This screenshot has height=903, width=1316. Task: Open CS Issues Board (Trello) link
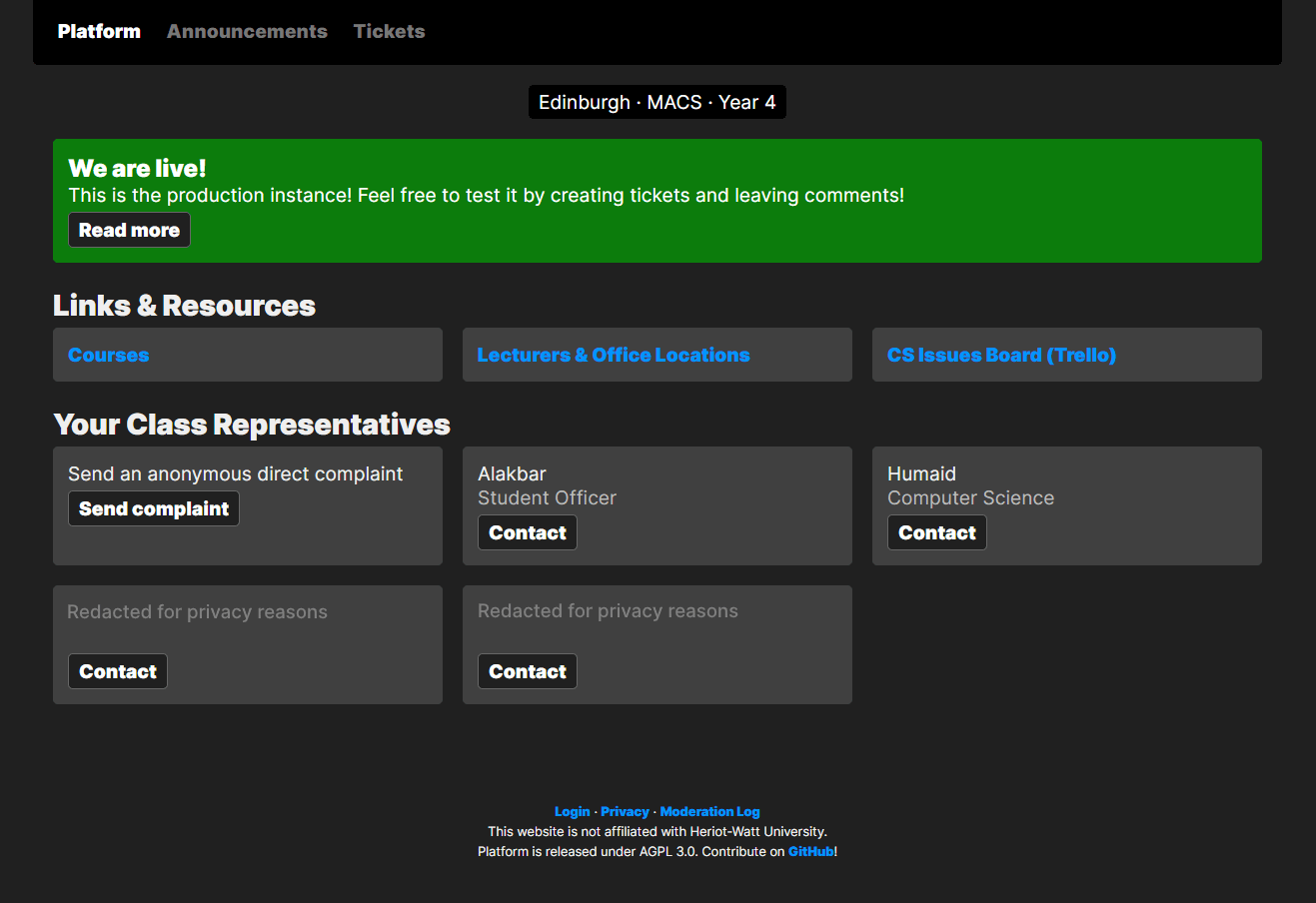point(1001,355)
